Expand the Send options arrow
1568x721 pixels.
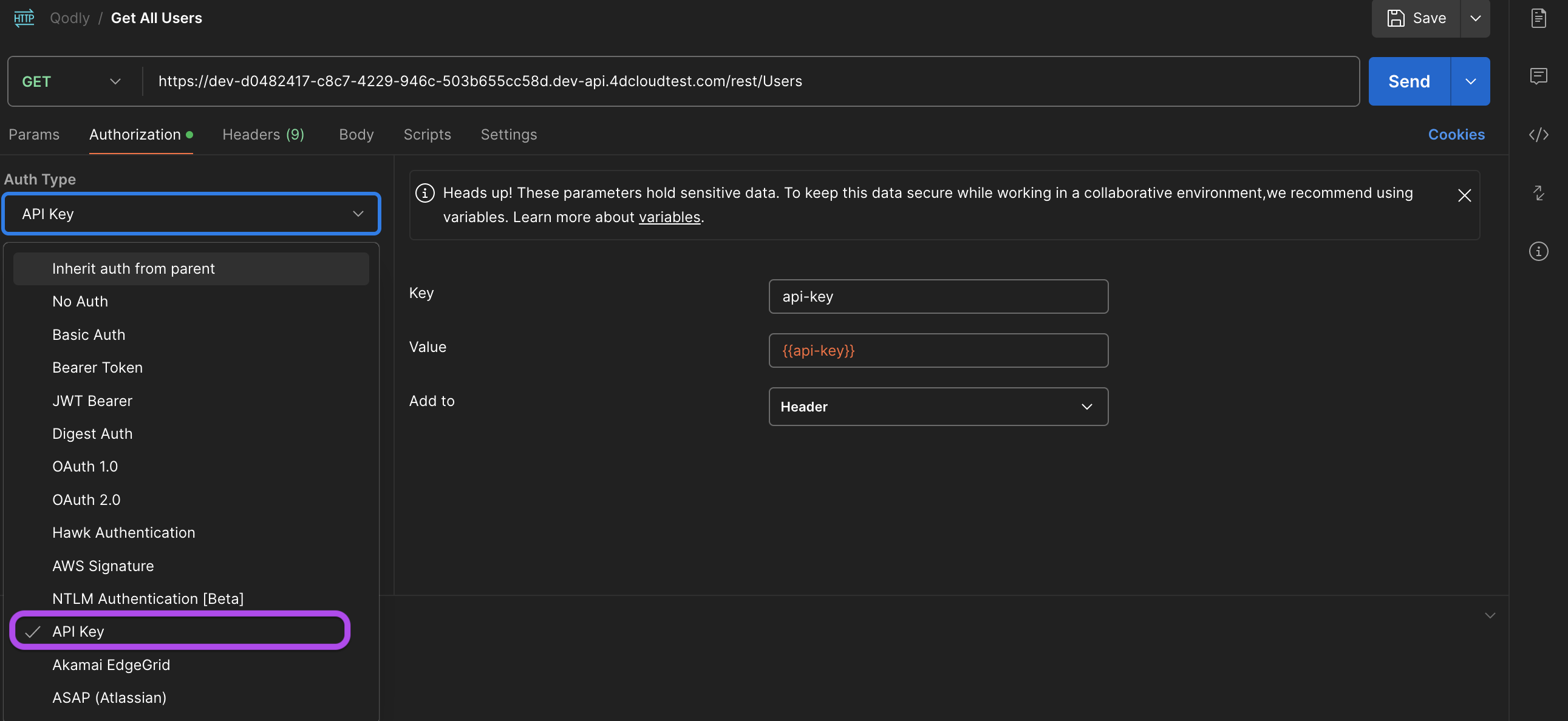(x=1470, y=81)
